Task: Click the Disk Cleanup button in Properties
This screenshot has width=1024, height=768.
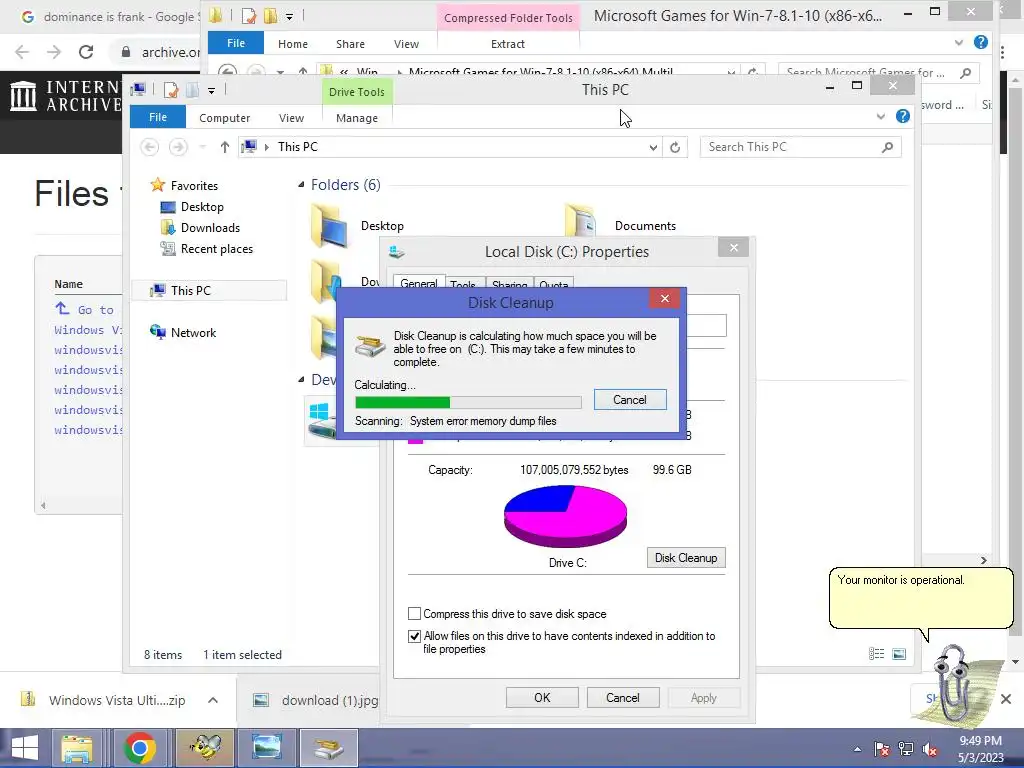Action: pyautogui.click(x=686, y=558)
